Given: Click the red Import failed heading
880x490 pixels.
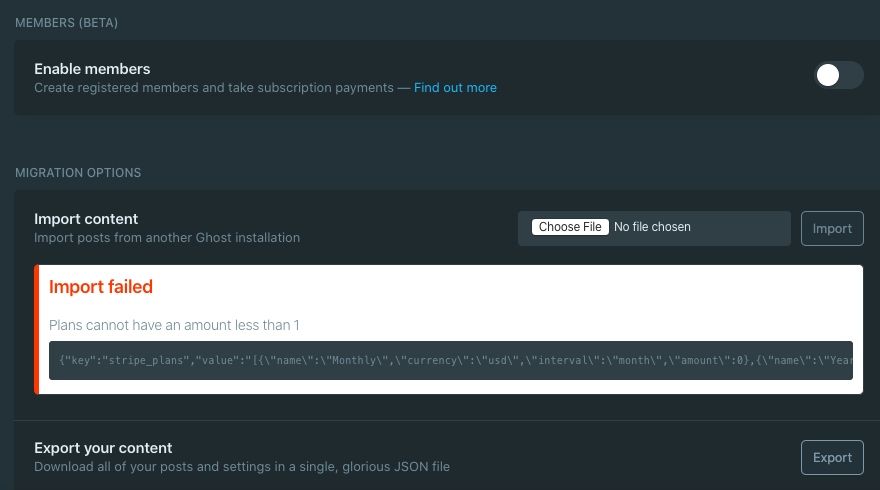Looking at the screenshot, I should pos(101,287).
